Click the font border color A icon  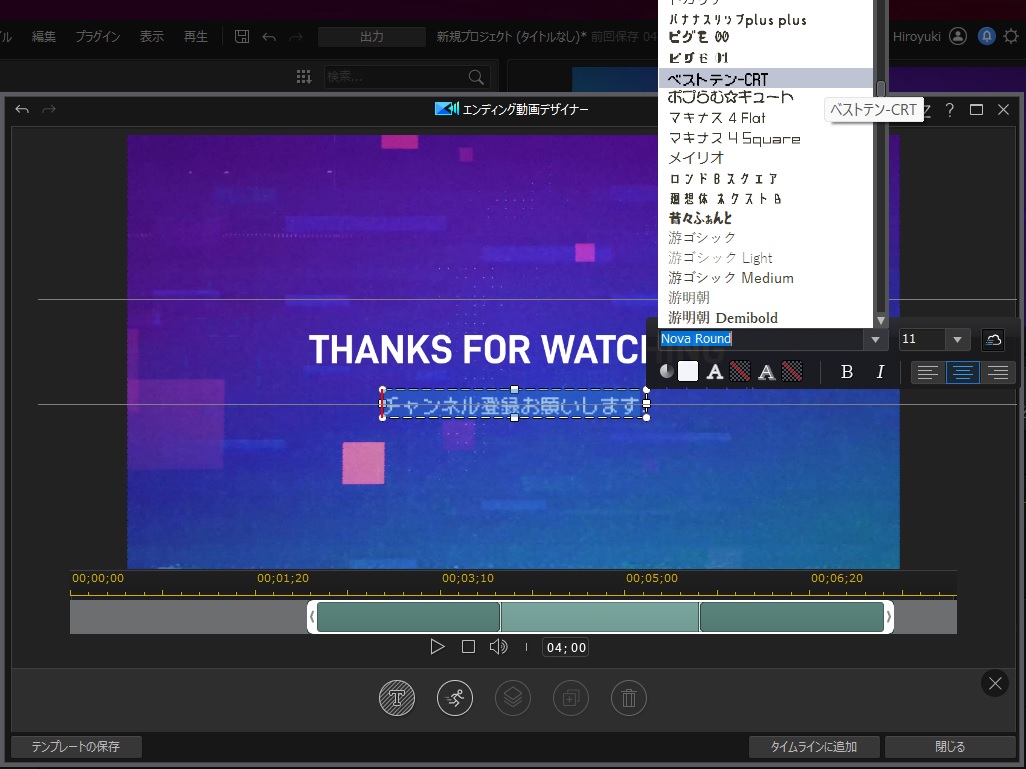766,372
